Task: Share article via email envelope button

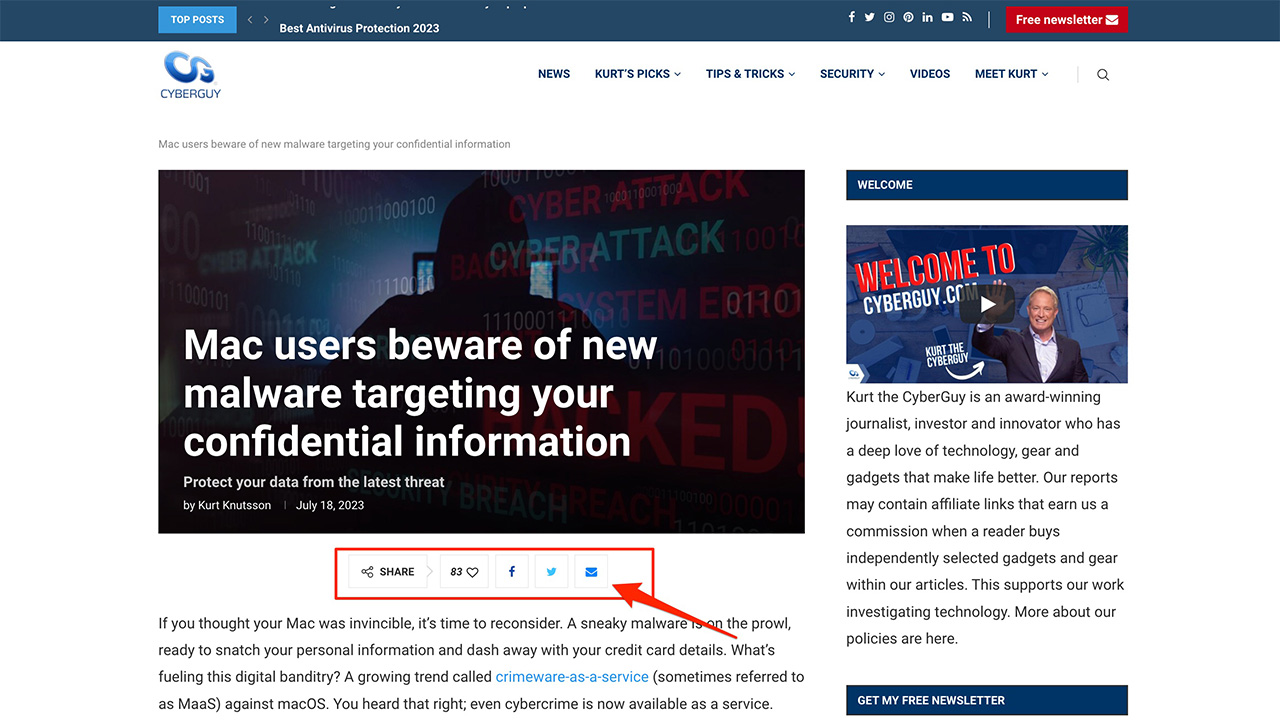Action: 591,572
